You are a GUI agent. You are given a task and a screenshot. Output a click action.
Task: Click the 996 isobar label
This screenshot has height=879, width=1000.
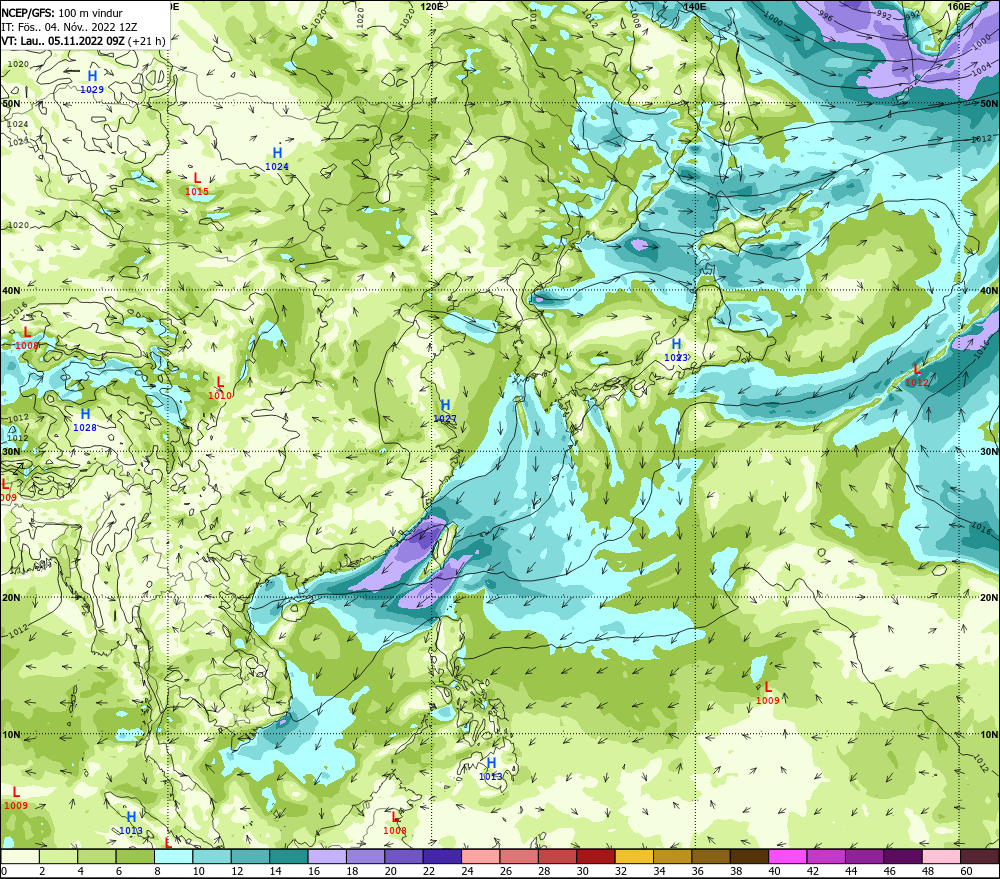826,16
